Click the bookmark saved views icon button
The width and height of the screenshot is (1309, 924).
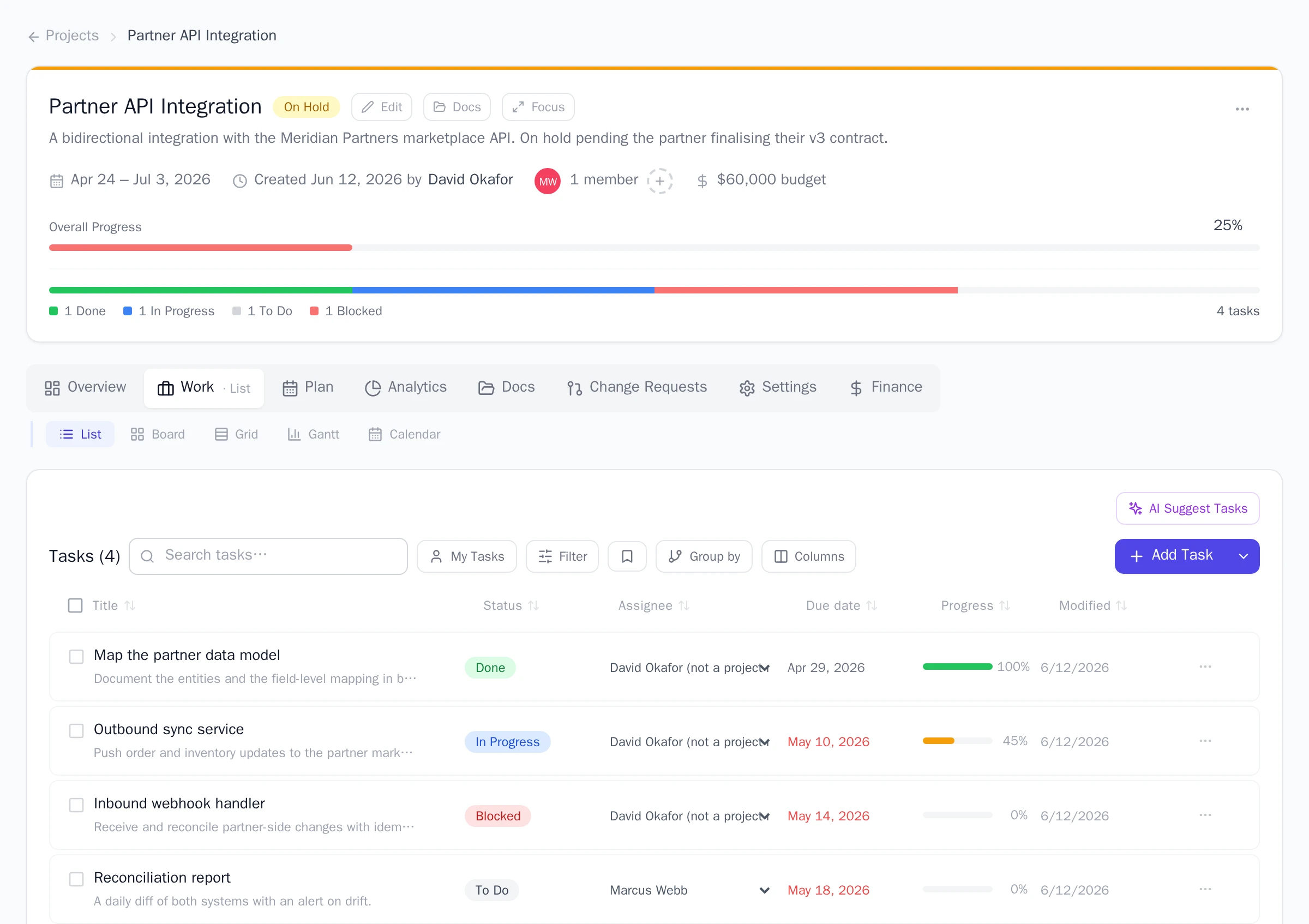[x=627, y=556]
